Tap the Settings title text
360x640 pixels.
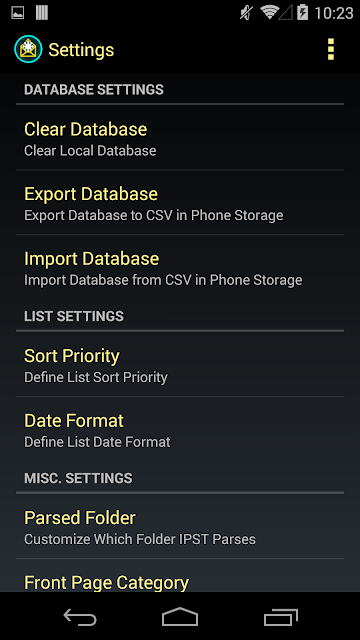tap(81, 50)
